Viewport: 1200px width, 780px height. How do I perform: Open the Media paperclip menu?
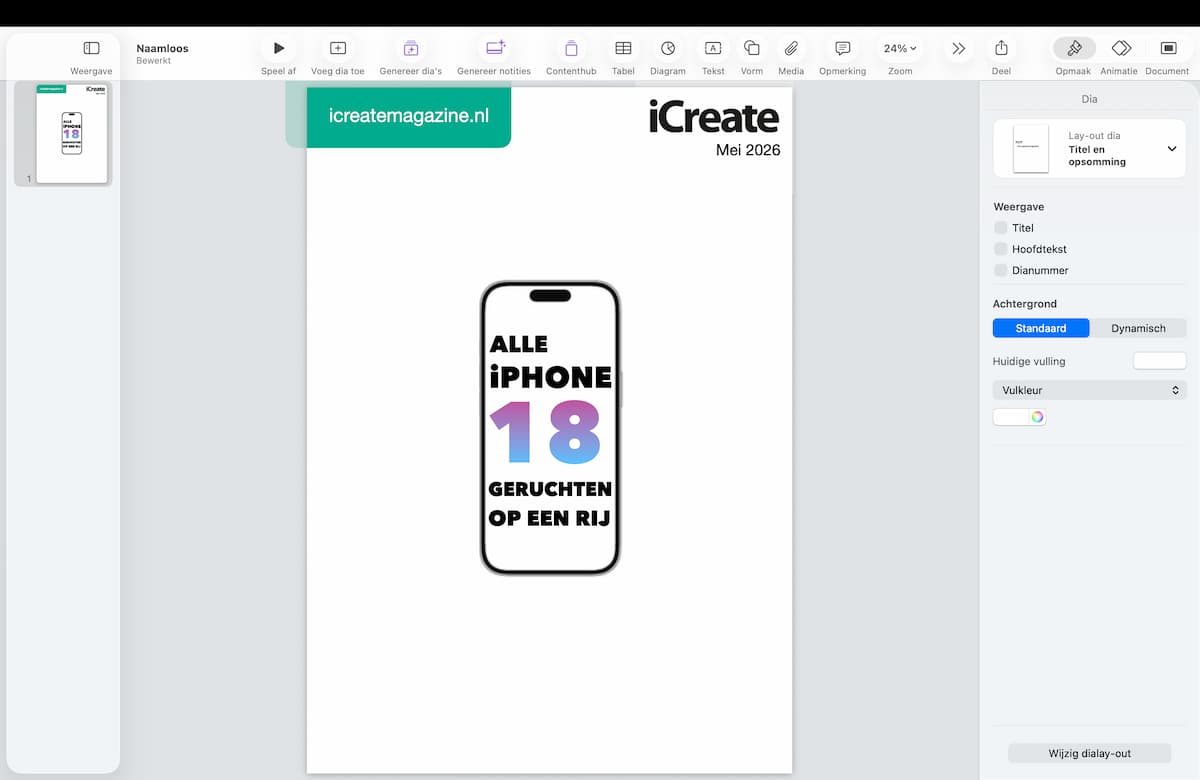tap(791, 48)
